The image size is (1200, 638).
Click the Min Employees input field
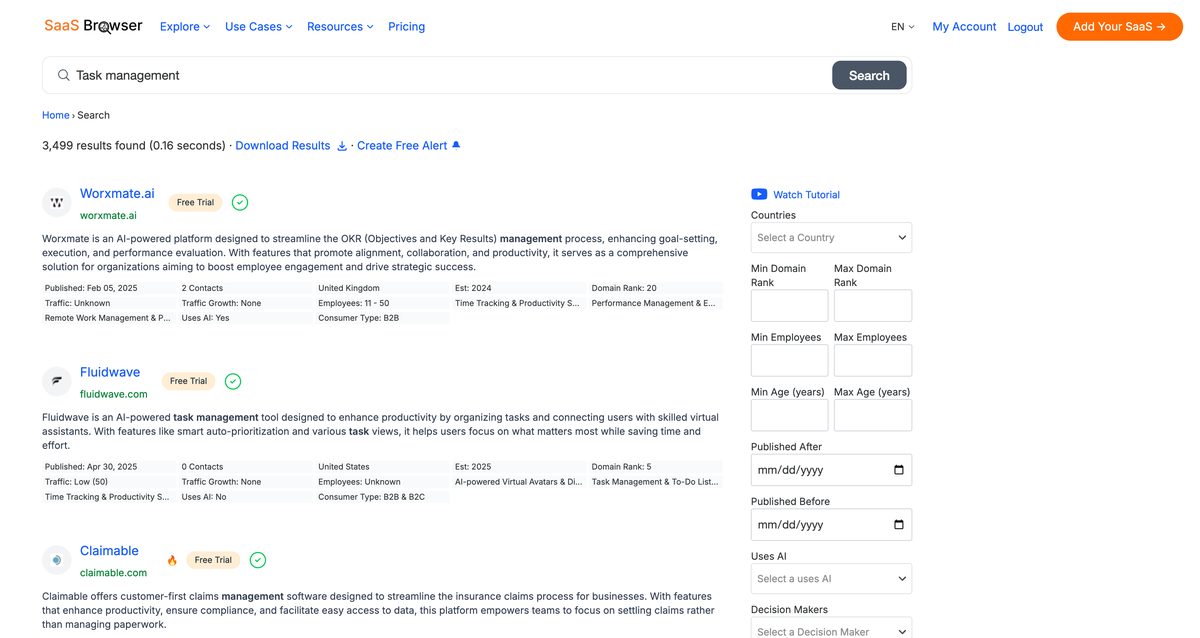point(789,361)
